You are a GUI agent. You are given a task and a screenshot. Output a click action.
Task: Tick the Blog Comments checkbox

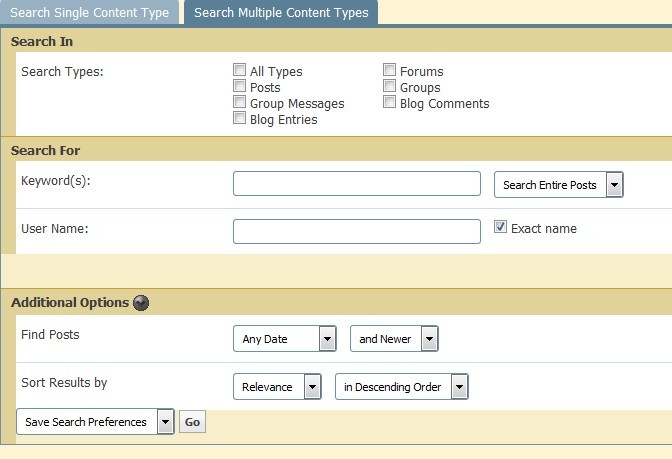(x=390, y=103)
